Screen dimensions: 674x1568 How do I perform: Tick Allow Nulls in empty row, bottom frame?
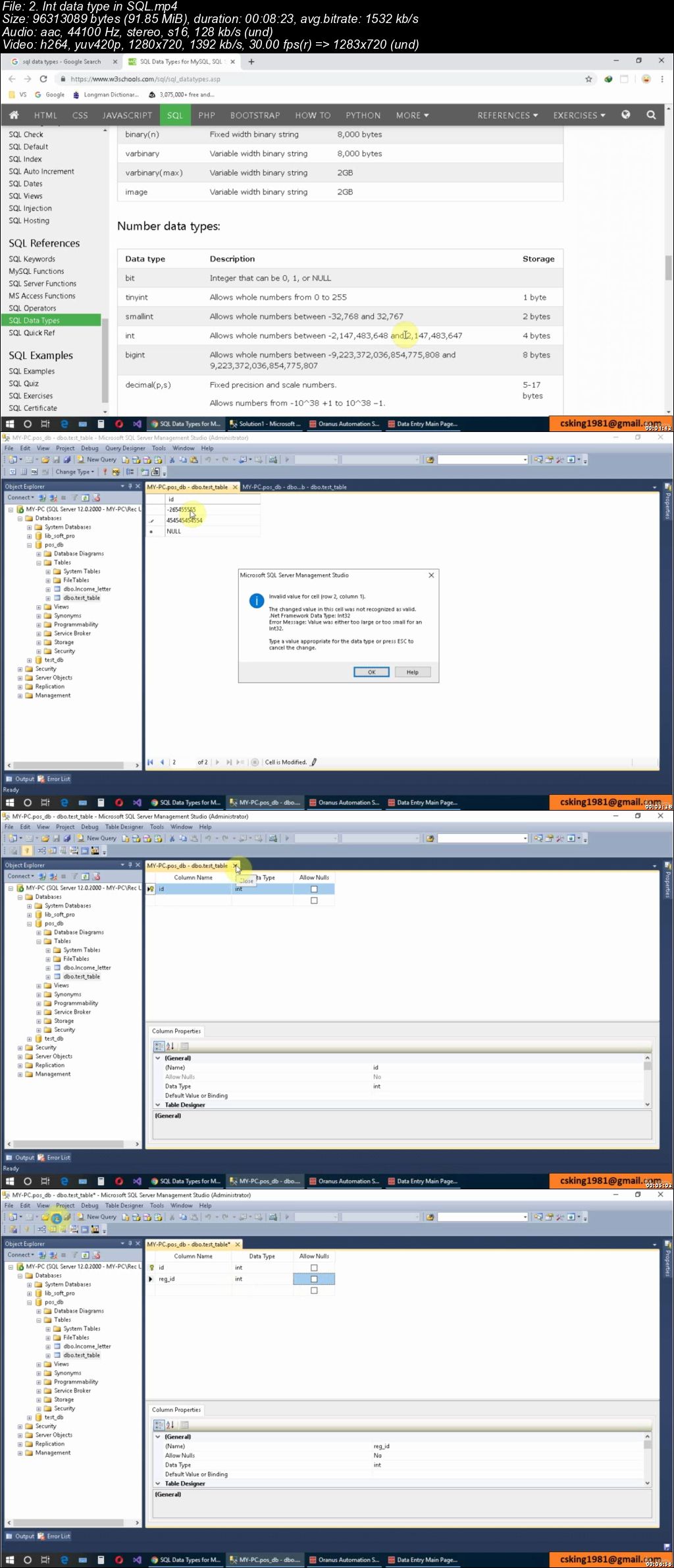(314, 1291)
